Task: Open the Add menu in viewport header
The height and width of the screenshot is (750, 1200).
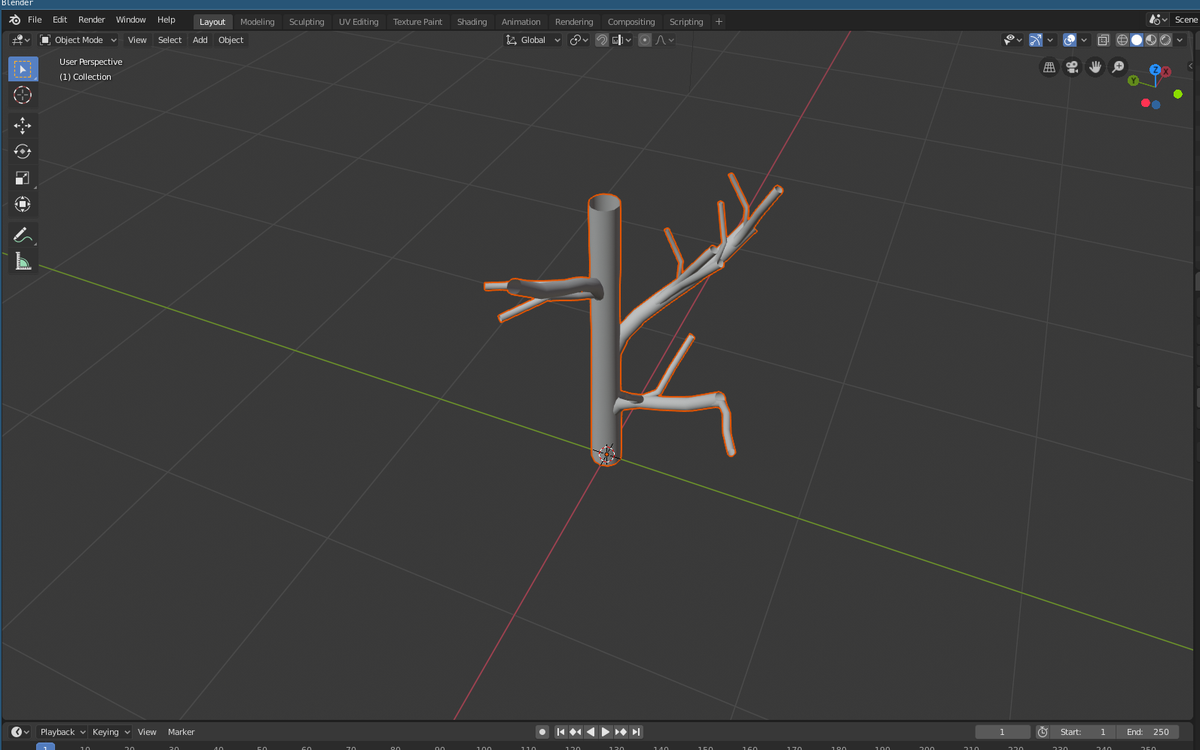Action: click(200, 40)
